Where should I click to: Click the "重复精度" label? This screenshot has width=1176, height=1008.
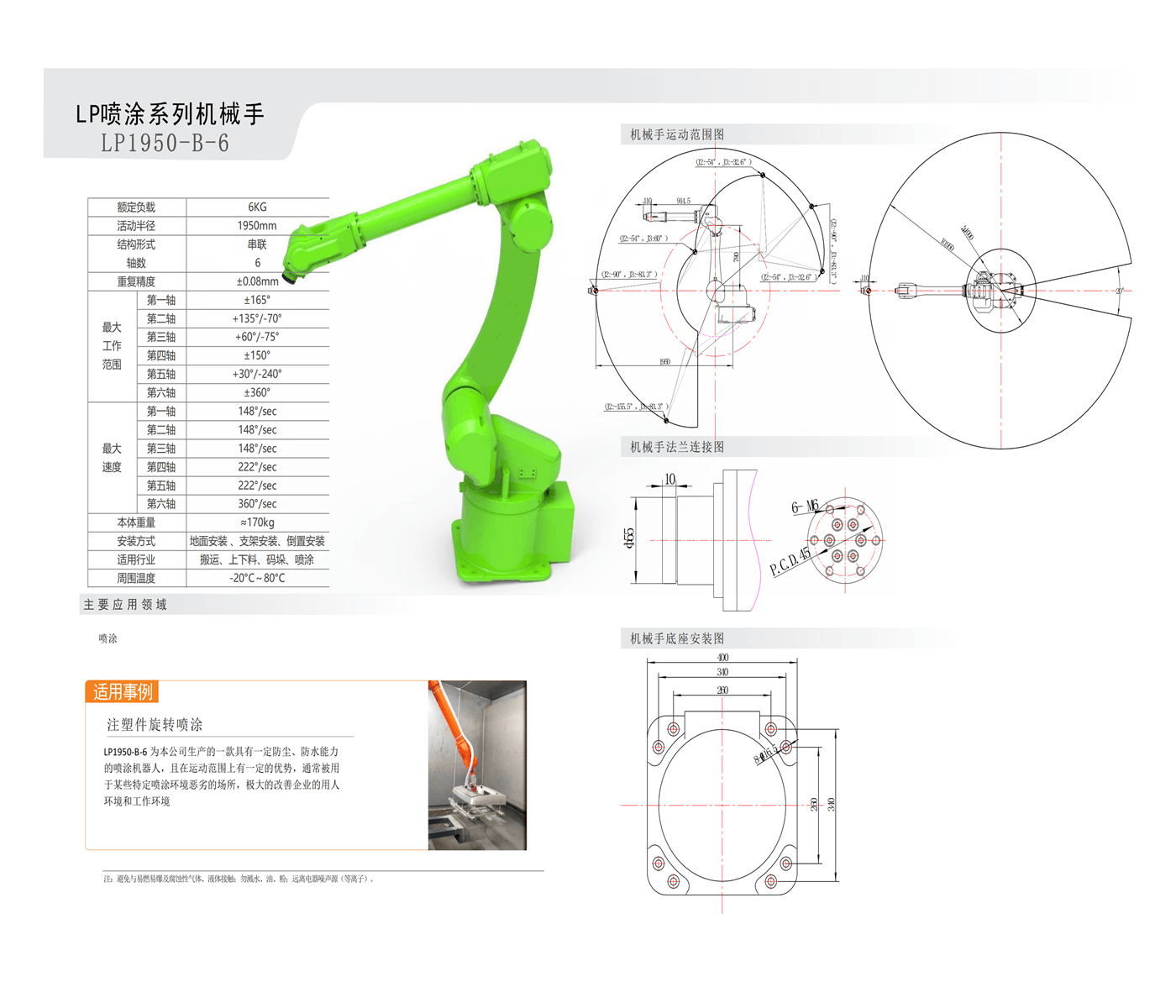(136, 281)
